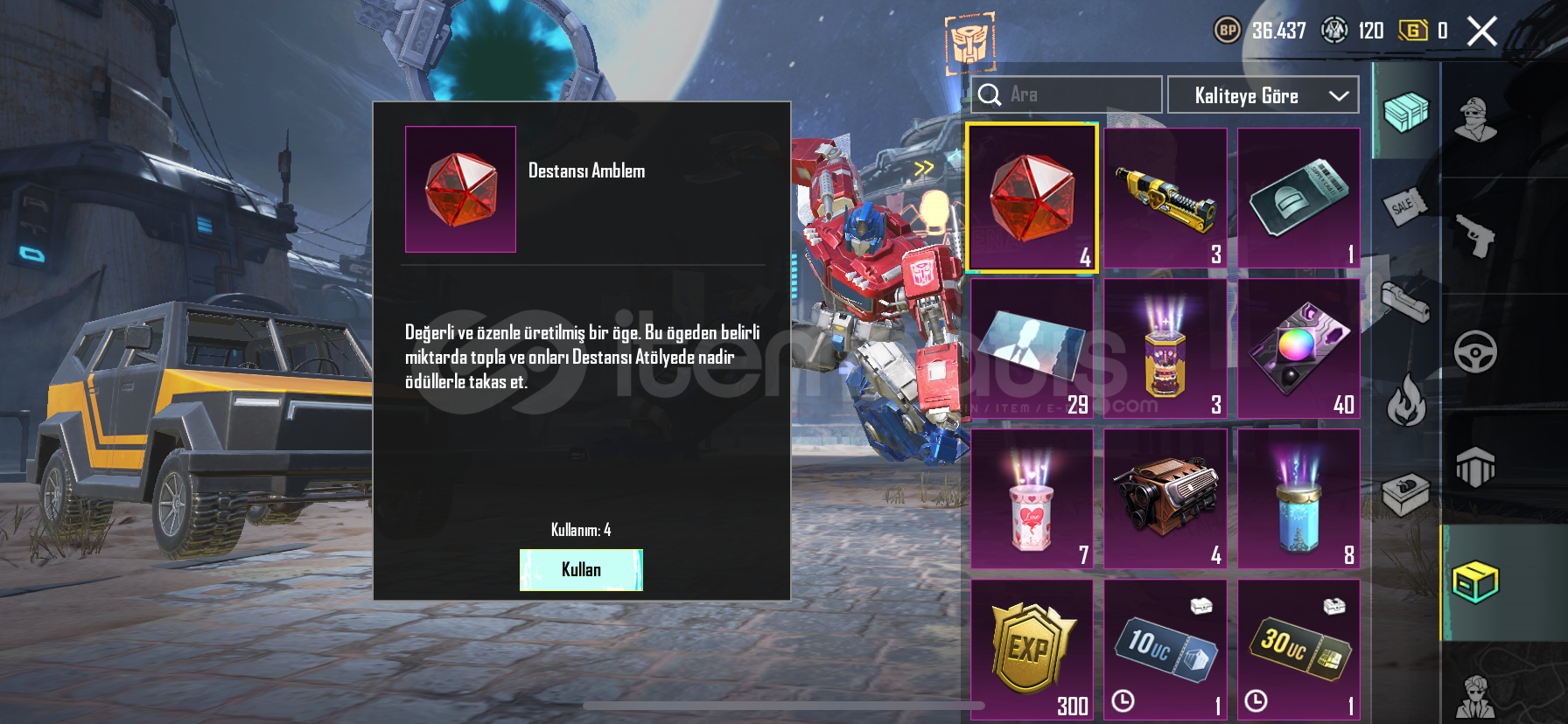Screen dimensions: 1568x724
Task: Open the SALE tag category
Action: point(1403,205)
